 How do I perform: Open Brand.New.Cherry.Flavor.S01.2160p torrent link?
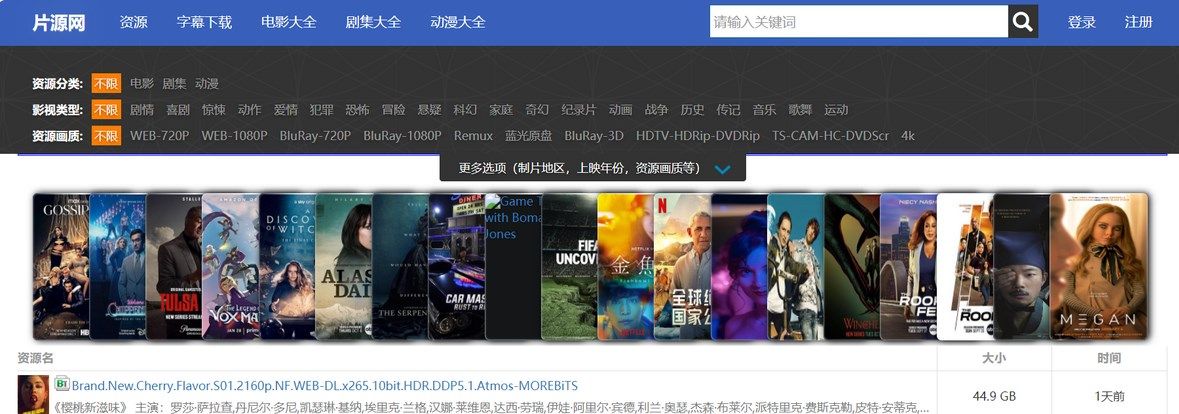pyautogui.click(x=325, y=385)
